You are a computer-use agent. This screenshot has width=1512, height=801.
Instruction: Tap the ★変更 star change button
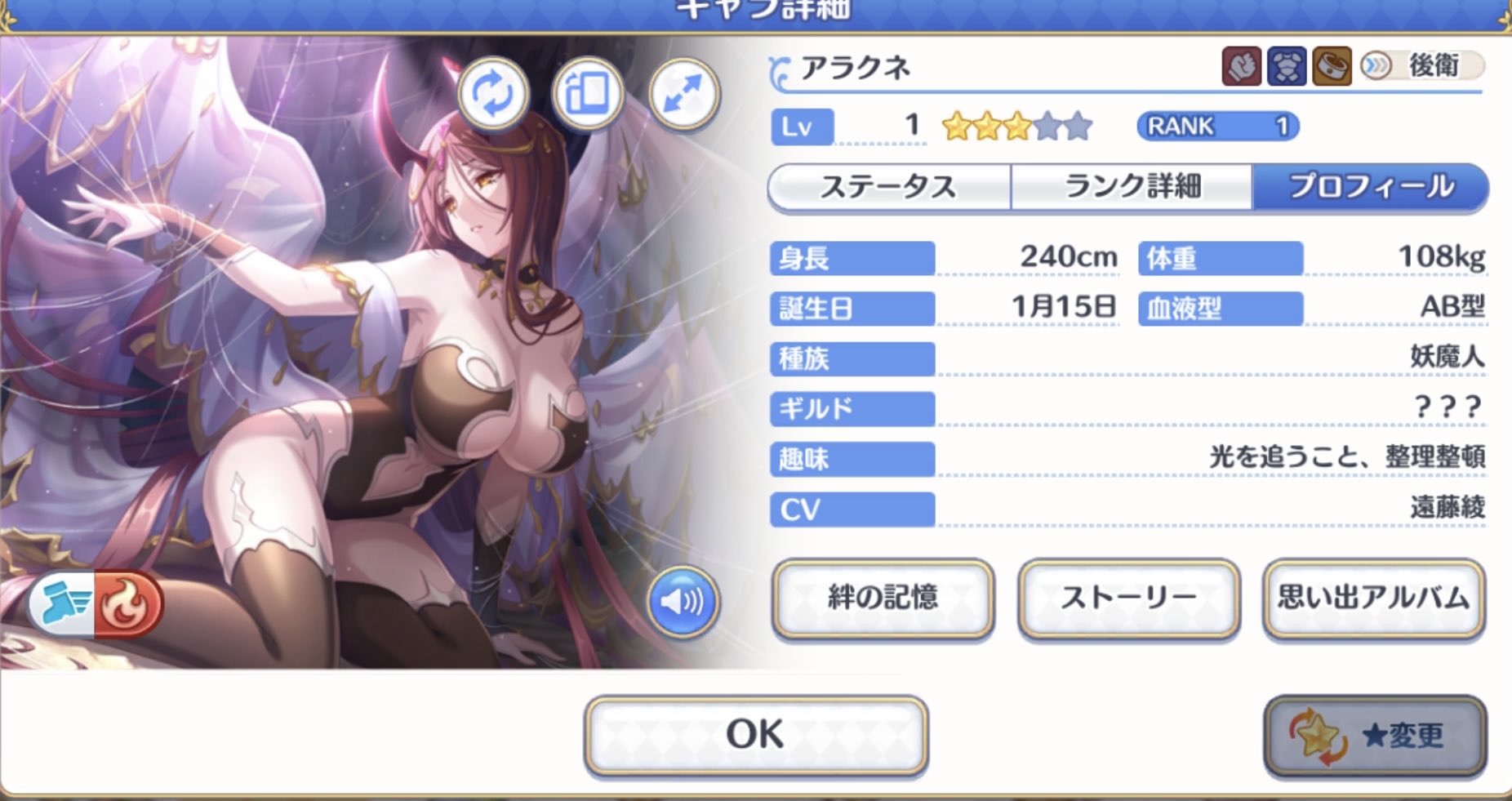coord(1375,735)
